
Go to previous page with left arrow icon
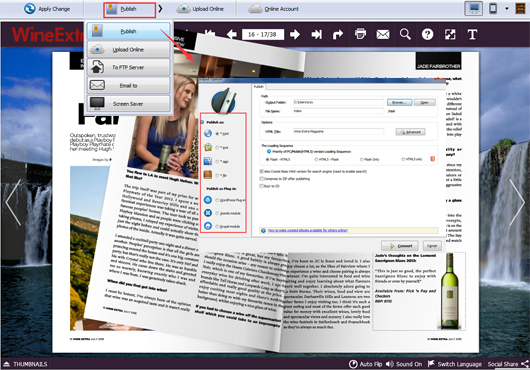(x=232, y=34)
